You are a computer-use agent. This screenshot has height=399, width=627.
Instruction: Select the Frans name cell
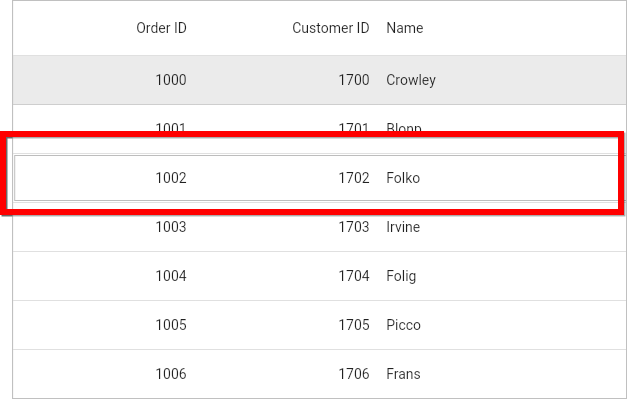[403, 374]
